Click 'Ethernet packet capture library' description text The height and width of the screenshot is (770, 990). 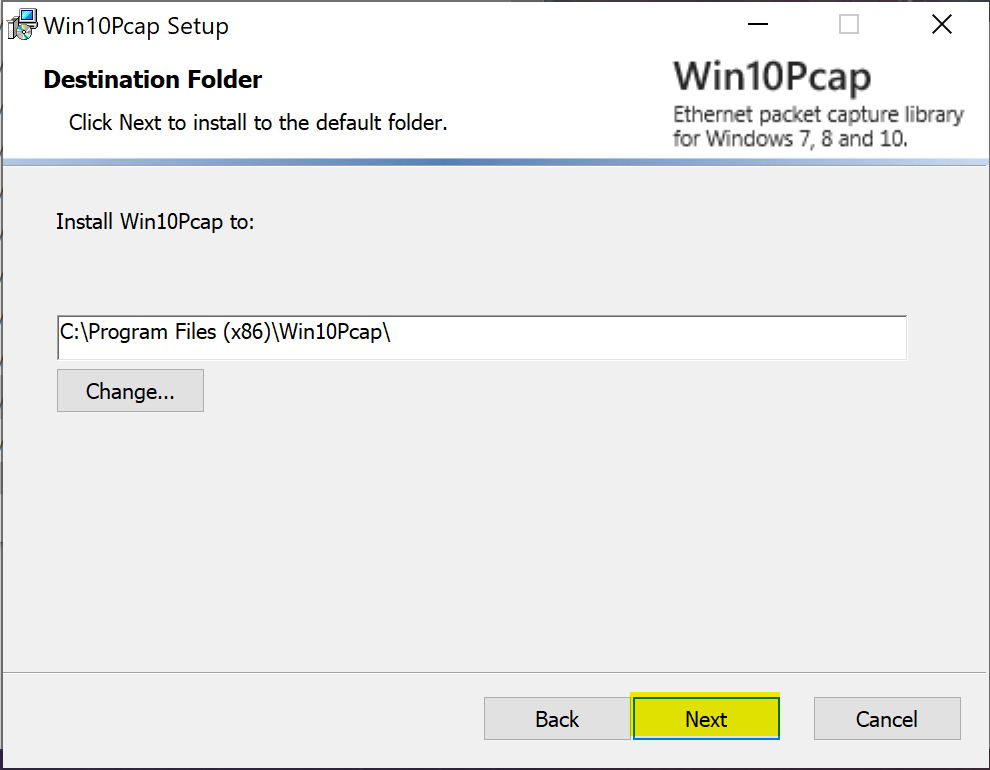click(818, 114)
